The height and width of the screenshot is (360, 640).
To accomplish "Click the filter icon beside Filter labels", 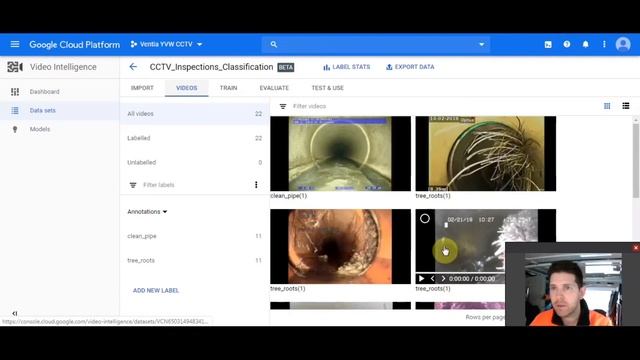I will coord(133,185).
